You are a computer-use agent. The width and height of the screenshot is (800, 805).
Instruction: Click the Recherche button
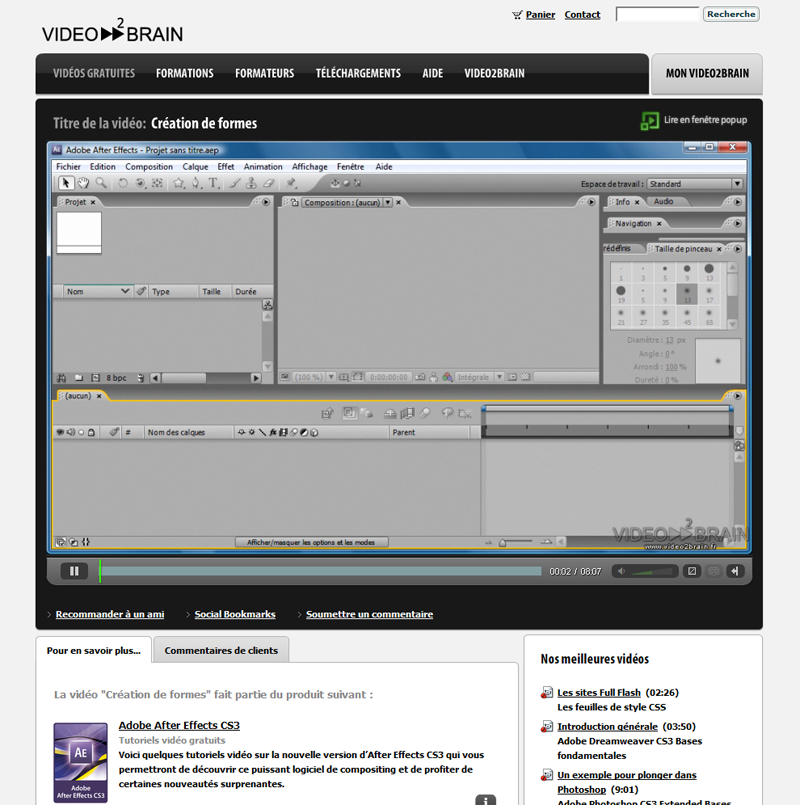[x=731, y=14]
